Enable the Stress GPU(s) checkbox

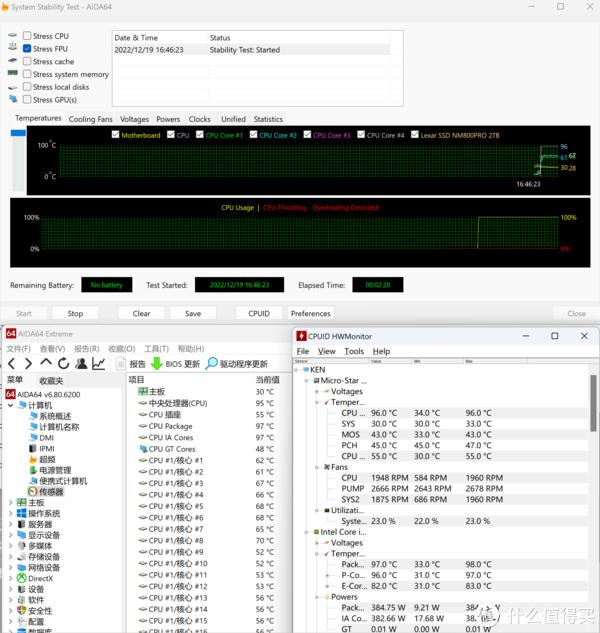[27, 99]
